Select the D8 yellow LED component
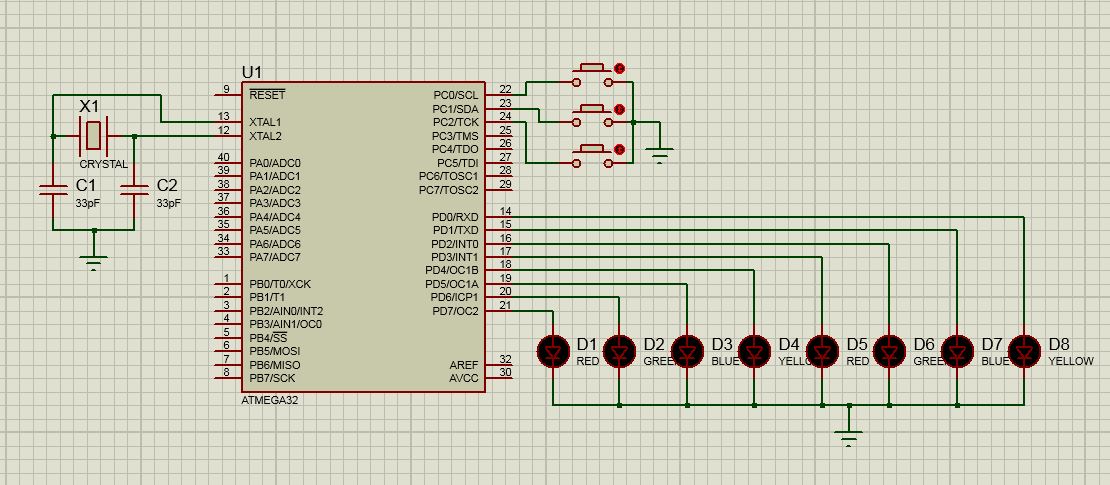 (1024, 350)
